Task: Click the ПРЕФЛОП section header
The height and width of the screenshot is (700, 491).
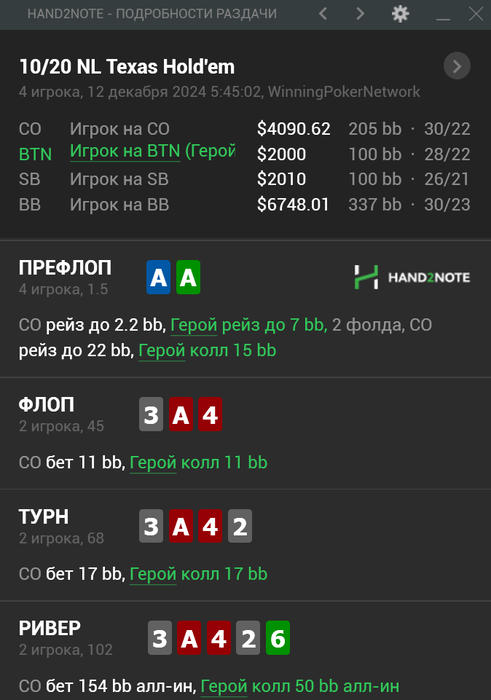Action: (65, 268)
